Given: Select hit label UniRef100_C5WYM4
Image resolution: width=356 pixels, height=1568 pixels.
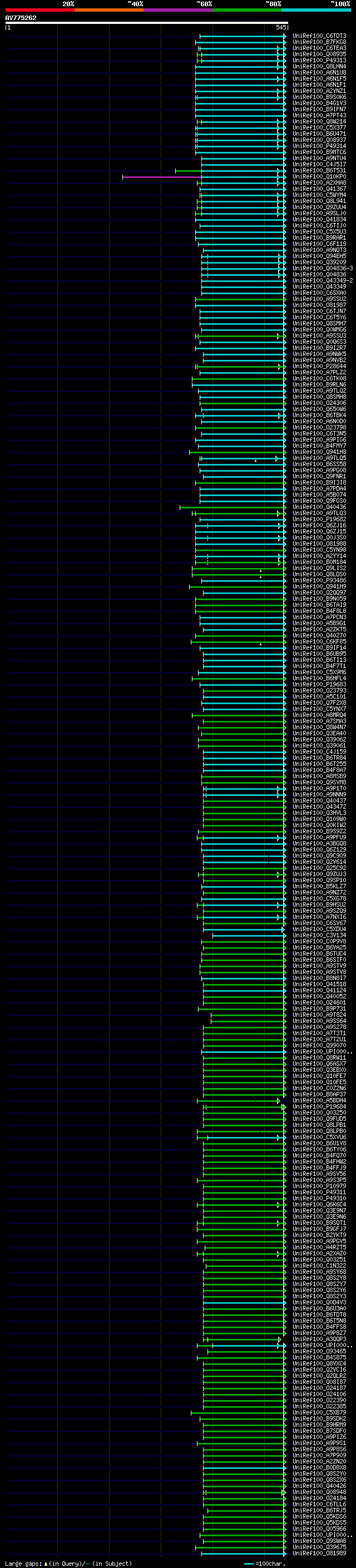Looking at the screenshot, I should point(319,195).
